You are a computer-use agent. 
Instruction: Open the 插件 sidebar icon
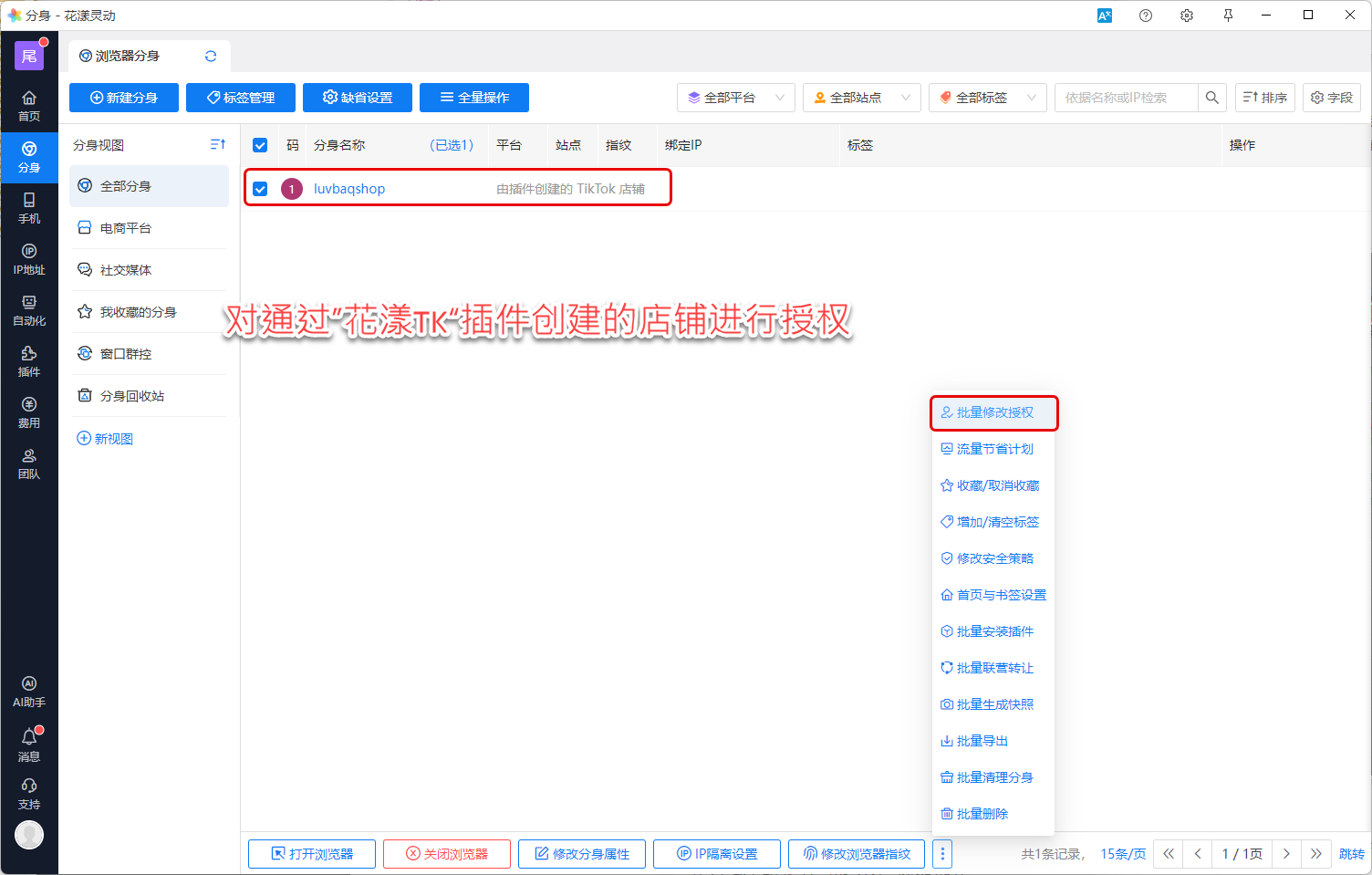pyautogui.click(x=29, y=360)
